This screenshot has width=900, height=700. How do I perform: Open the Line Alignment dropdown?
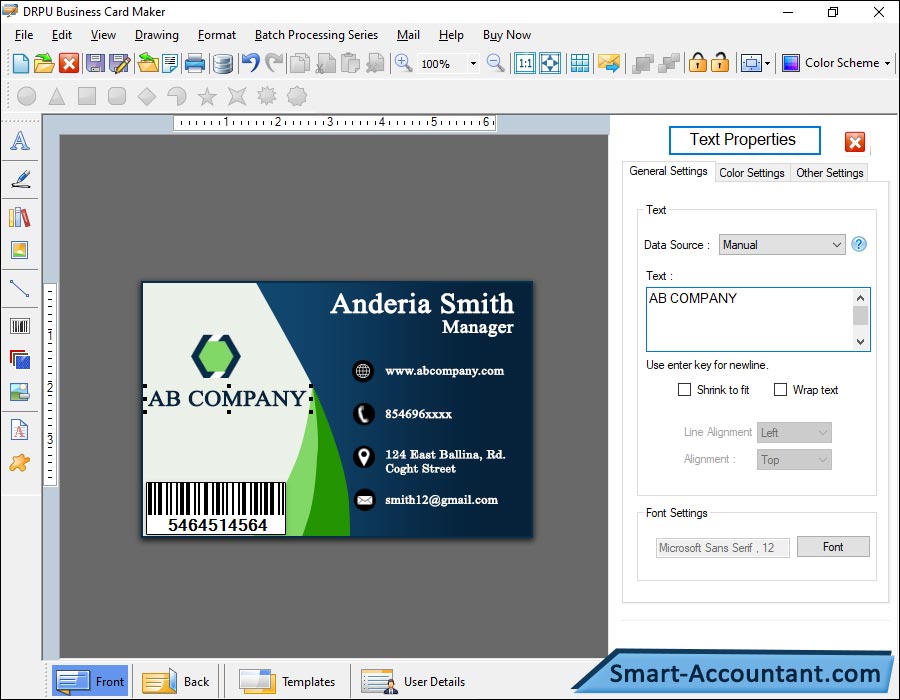pyautogui.click(x=794, y=433)
